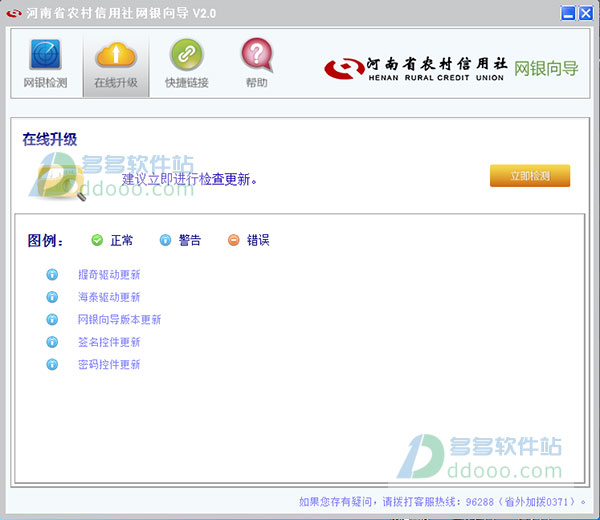Click the green 正常 legend checkmark icon

point(97,240)
